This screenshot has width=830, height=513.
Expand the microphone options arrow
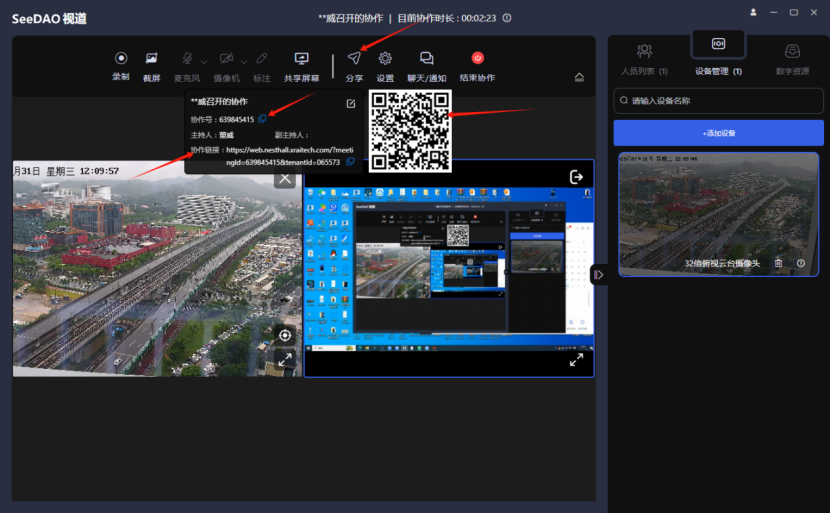(x=204, y=62)
